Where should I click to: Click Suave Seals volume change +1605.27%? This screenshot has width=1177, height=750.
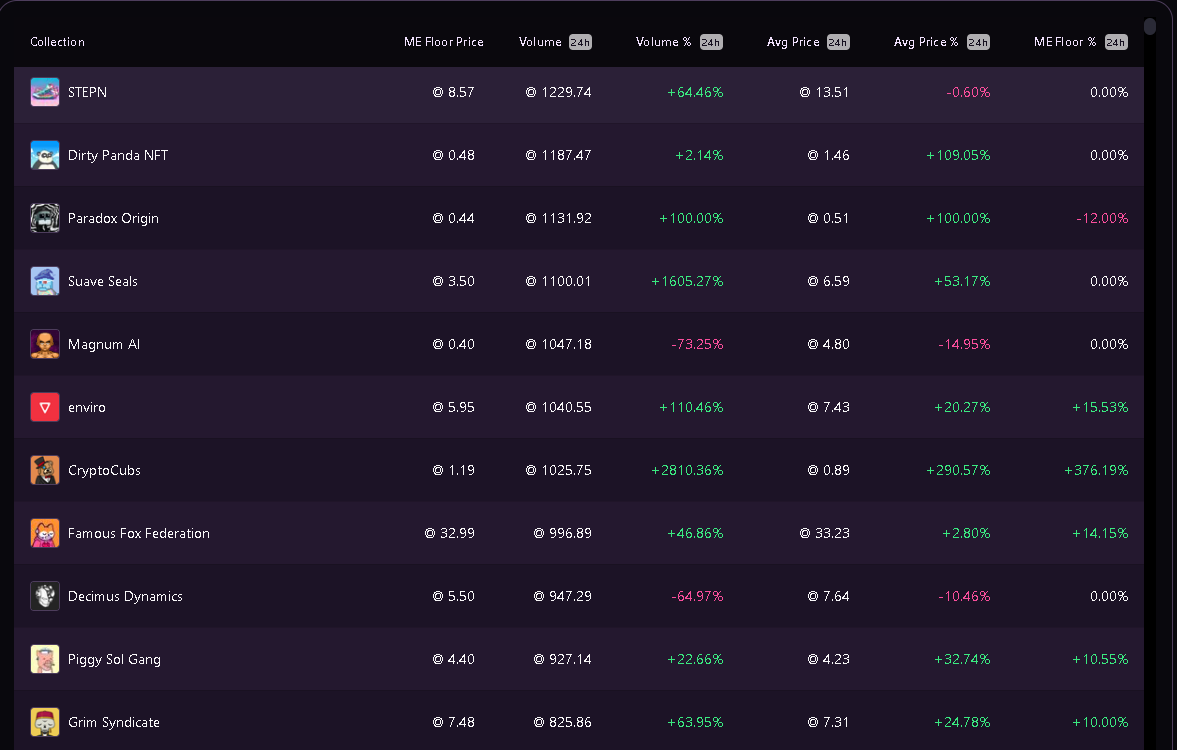click(687, 282)
